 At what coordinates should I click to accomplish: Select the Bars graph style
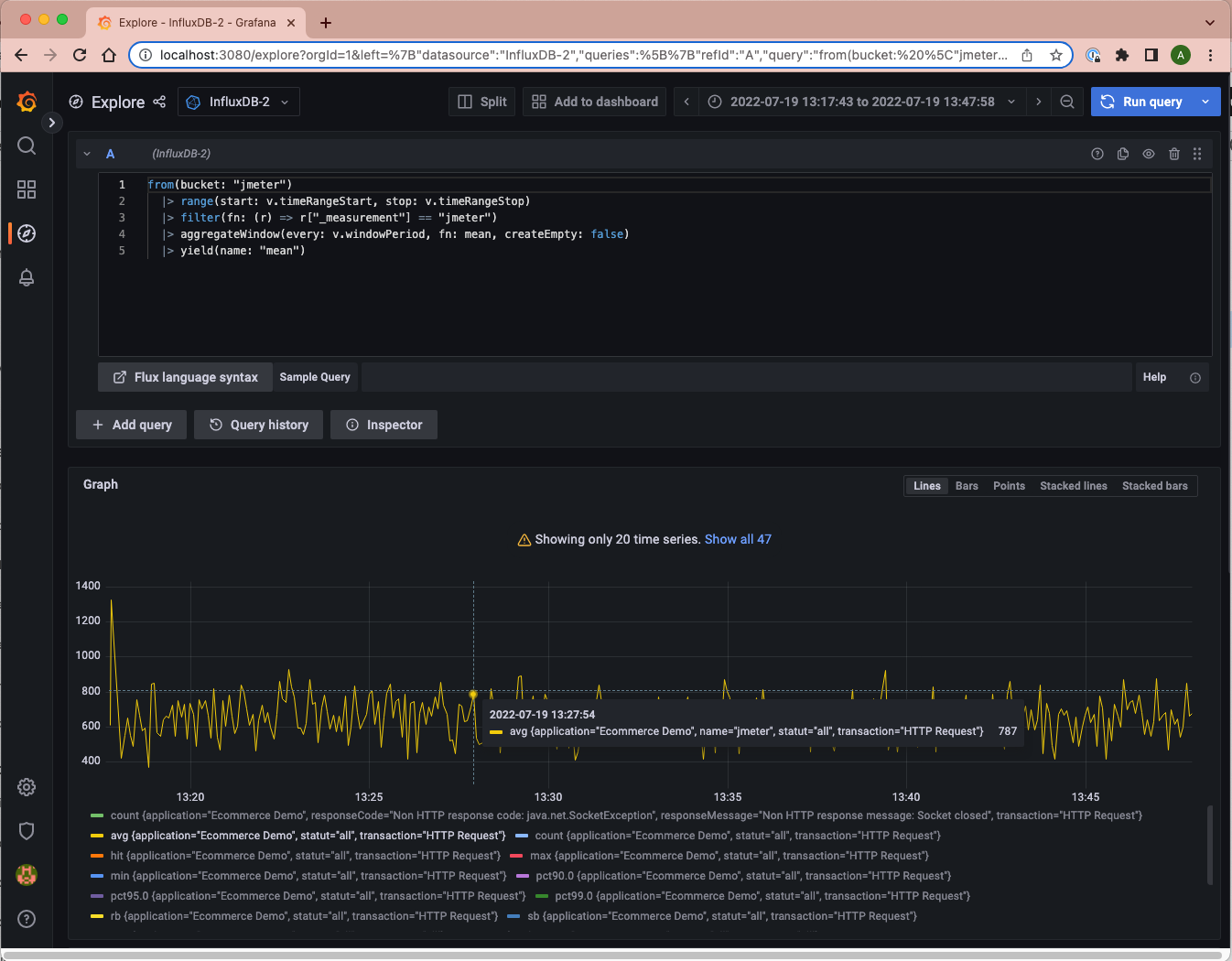tap(967, 486)
